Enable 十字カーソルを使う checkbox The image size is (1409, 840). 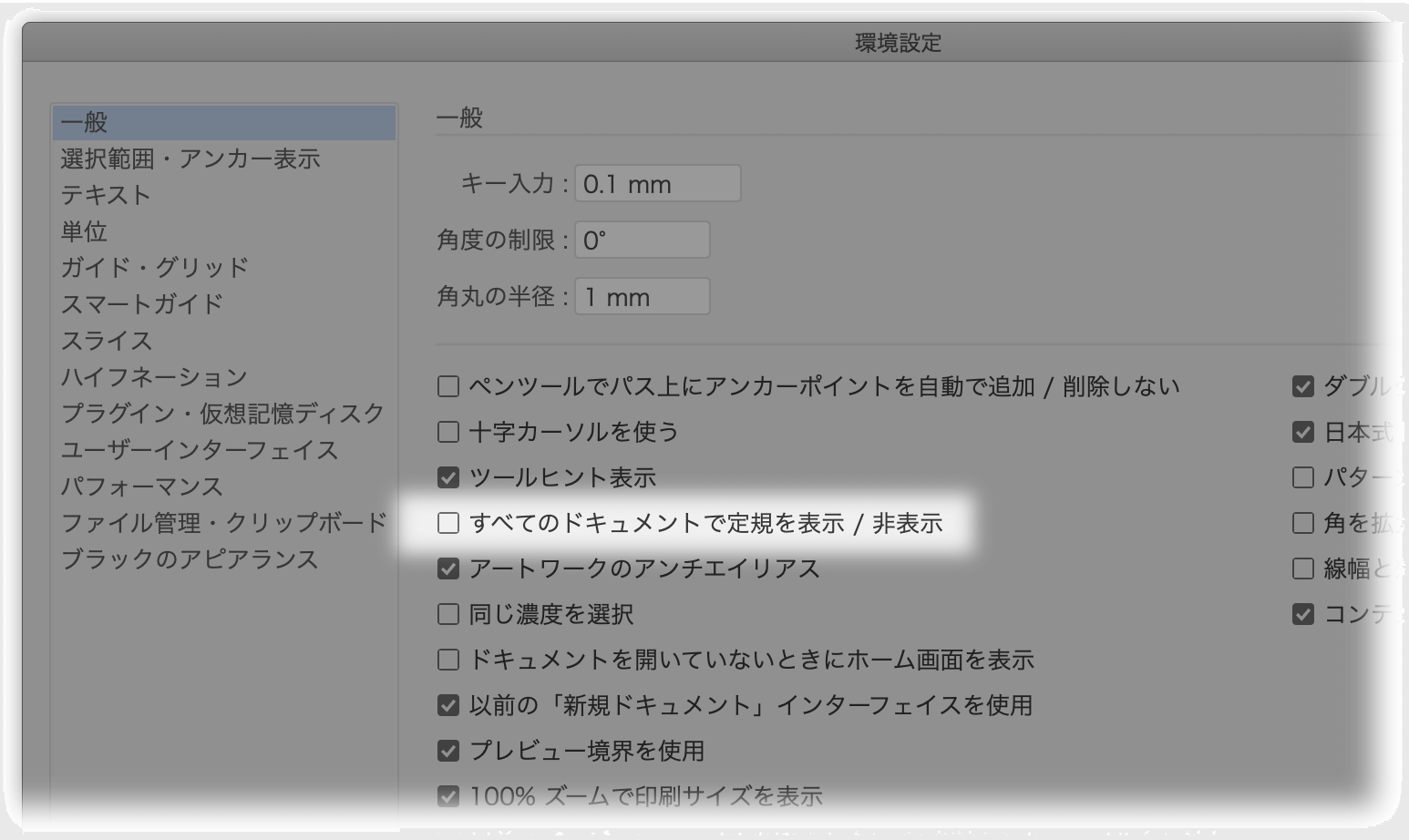pyautogui.click(x=447, y=432)
